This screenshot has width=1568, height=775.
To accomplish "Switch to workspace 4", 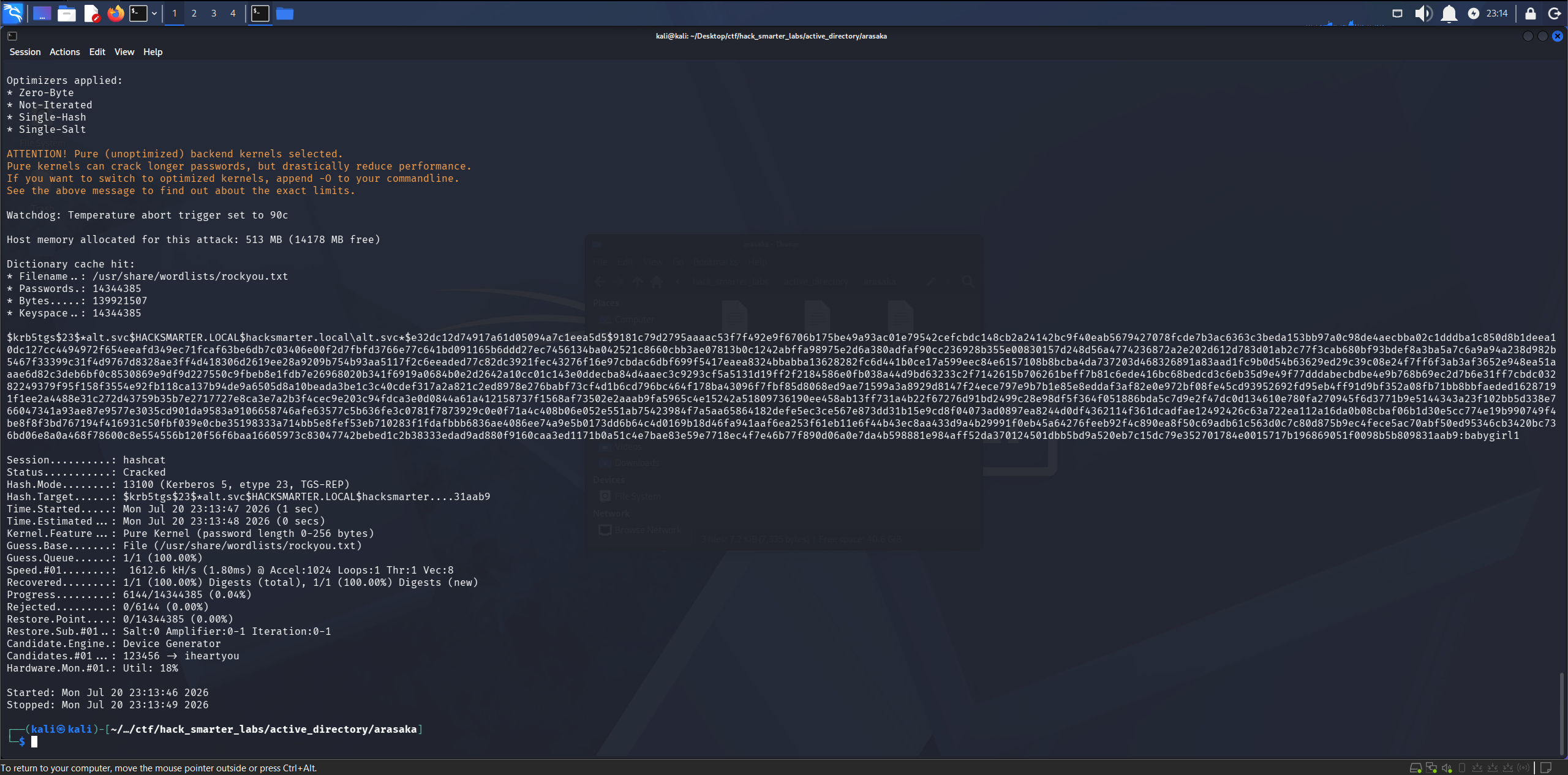I will pyautogui.click(x=233, y=13).
